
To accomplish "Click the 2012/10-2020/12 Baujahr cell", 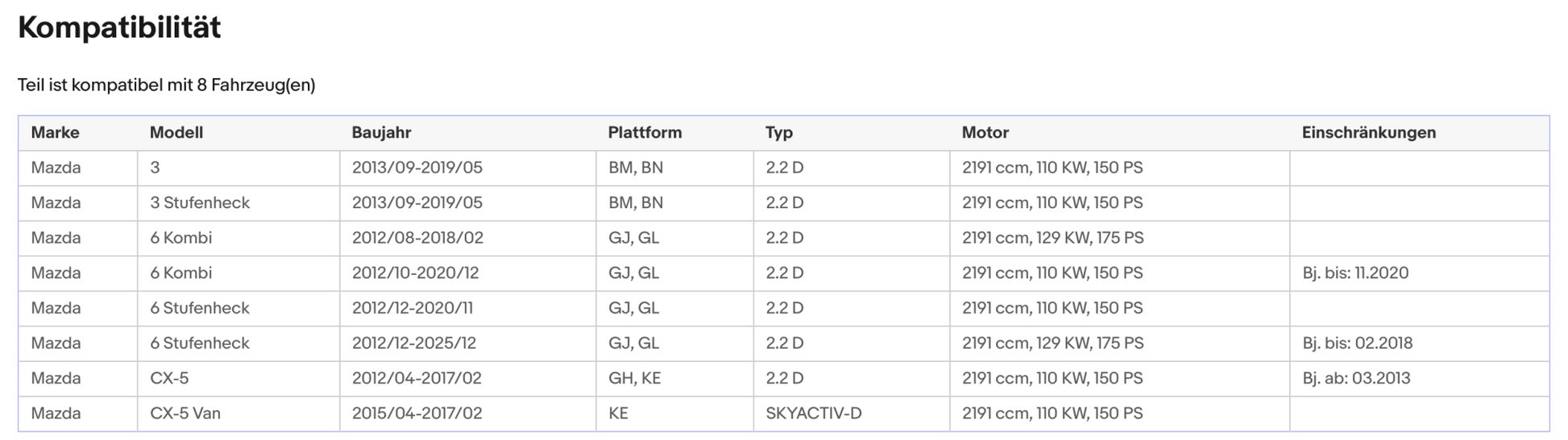I will (x=415, y=273).
